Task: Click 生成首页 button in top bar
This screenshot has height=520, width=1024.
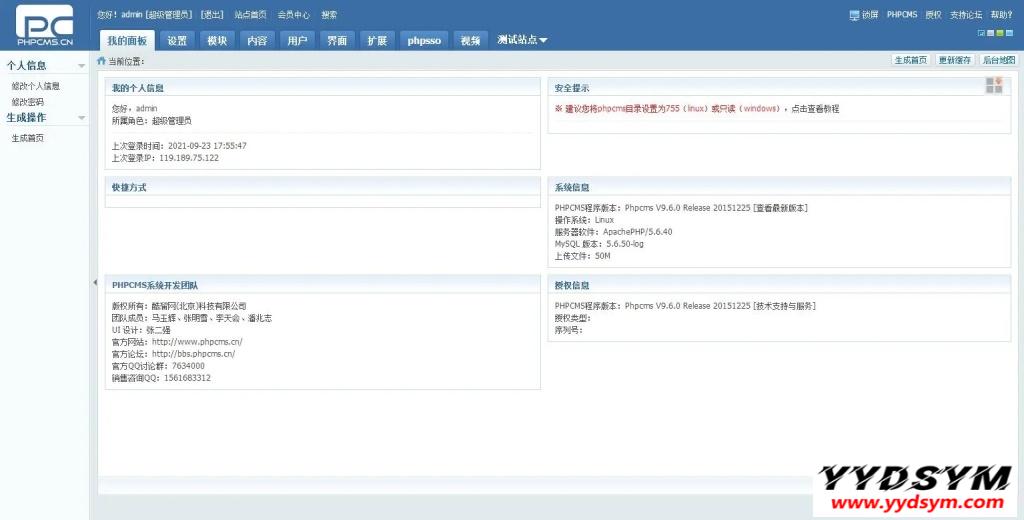Action: click(910, 60)
